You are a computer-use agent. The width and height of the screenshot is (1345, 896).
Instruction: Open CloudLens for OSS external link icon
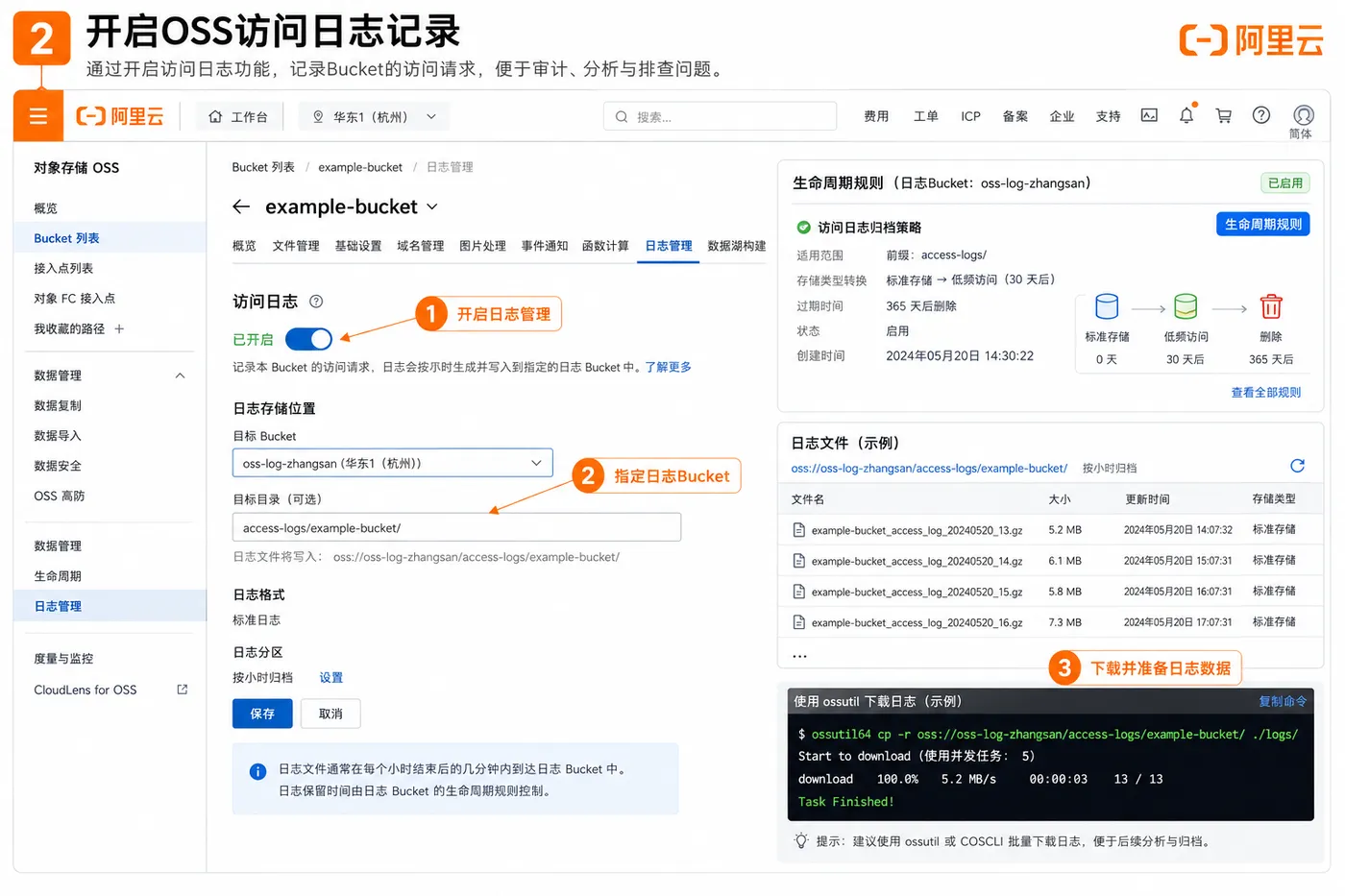pos(183,690)
